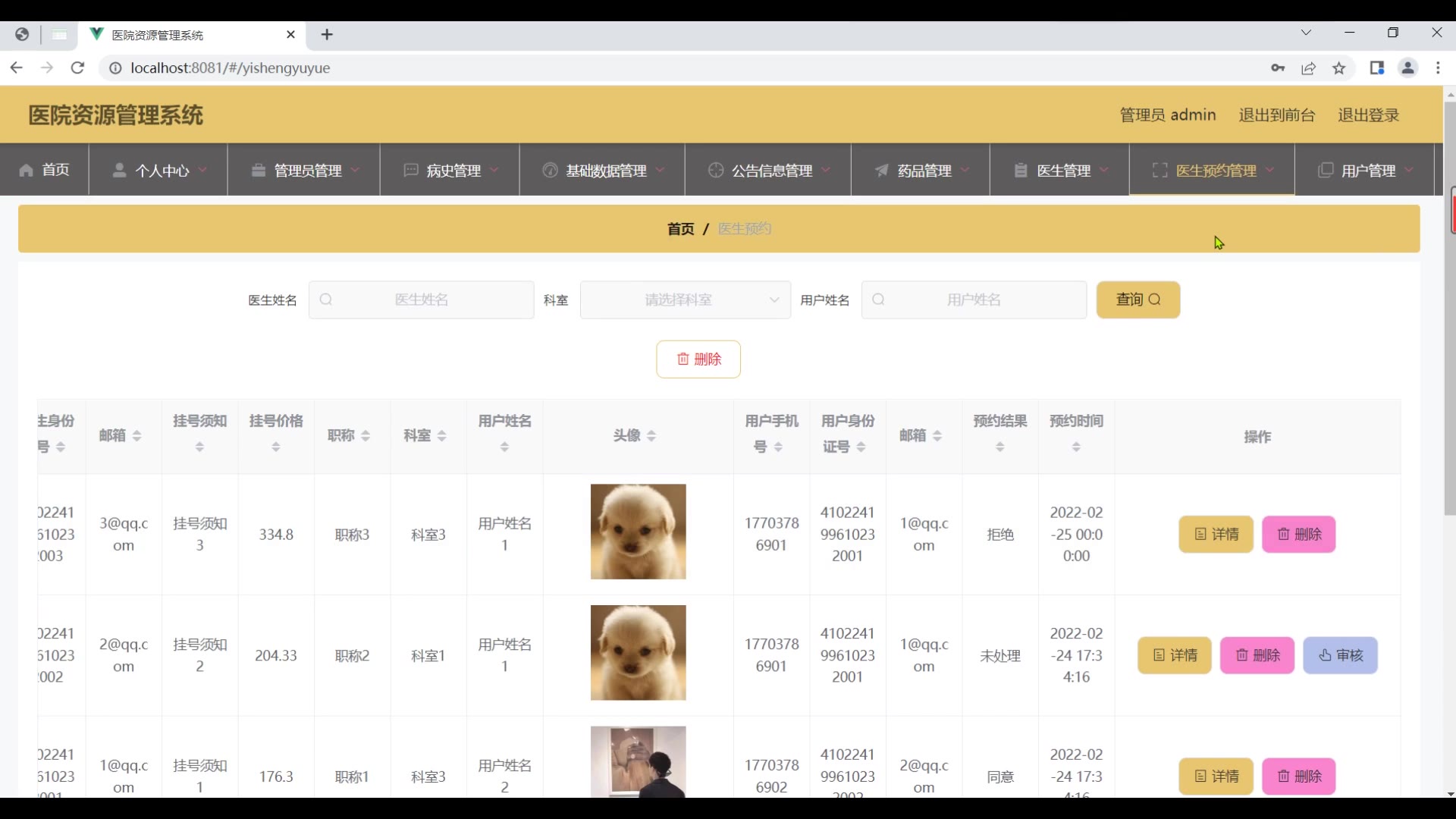Expand the 个人中心 menu
The width and height of the screenshot is (1456, 819).
click(x=162, y=171)
